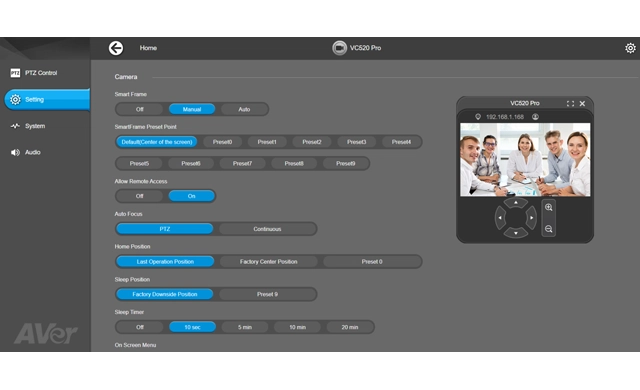The image size is (640, 390).
Task: Set Smart Frame to Auto
Action: [244, 109]
